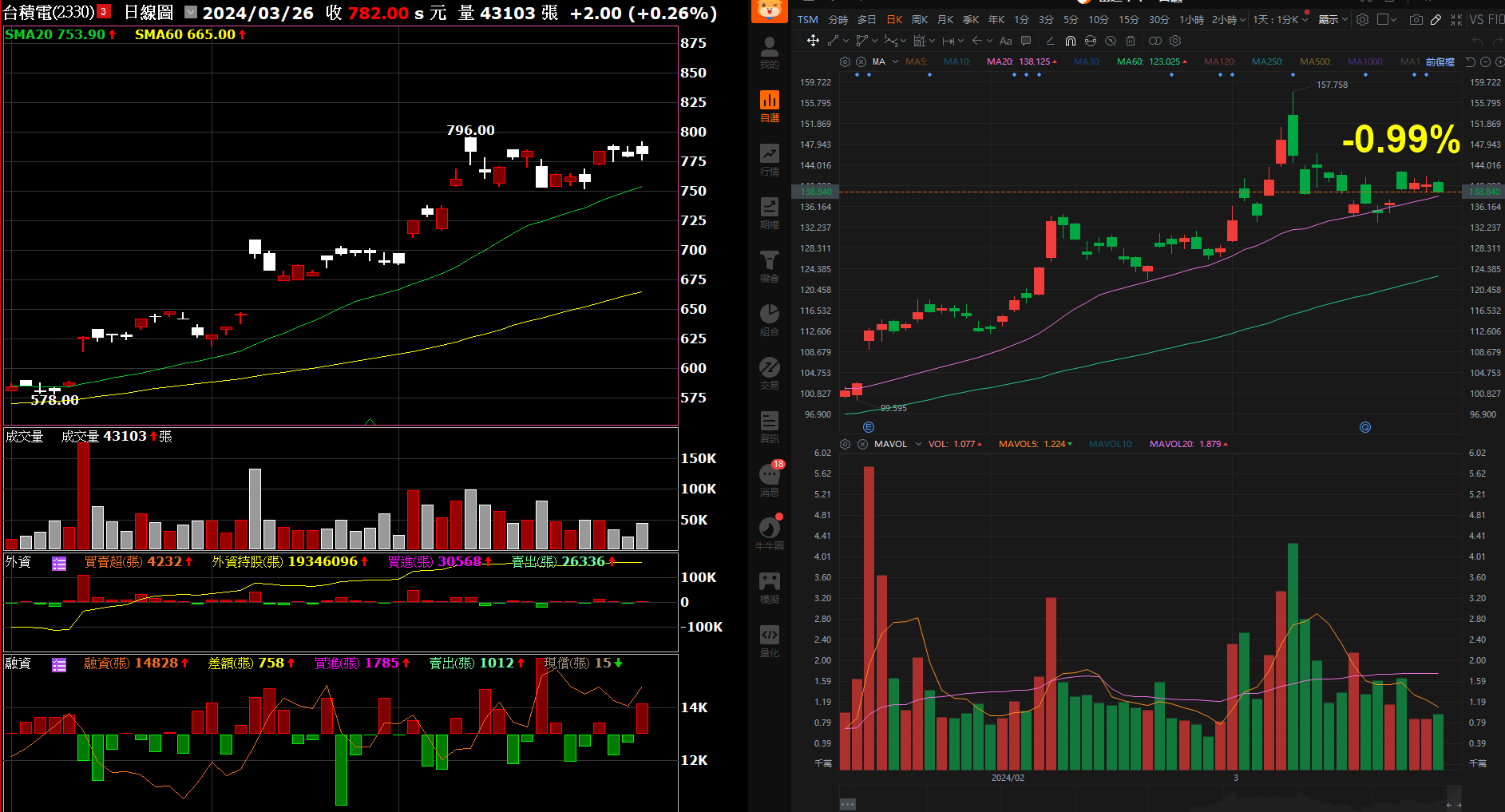Screen dimensions: 1505x812
Task: Take a chart screenshot with camera icon
Action: [x=1416, y=19]
